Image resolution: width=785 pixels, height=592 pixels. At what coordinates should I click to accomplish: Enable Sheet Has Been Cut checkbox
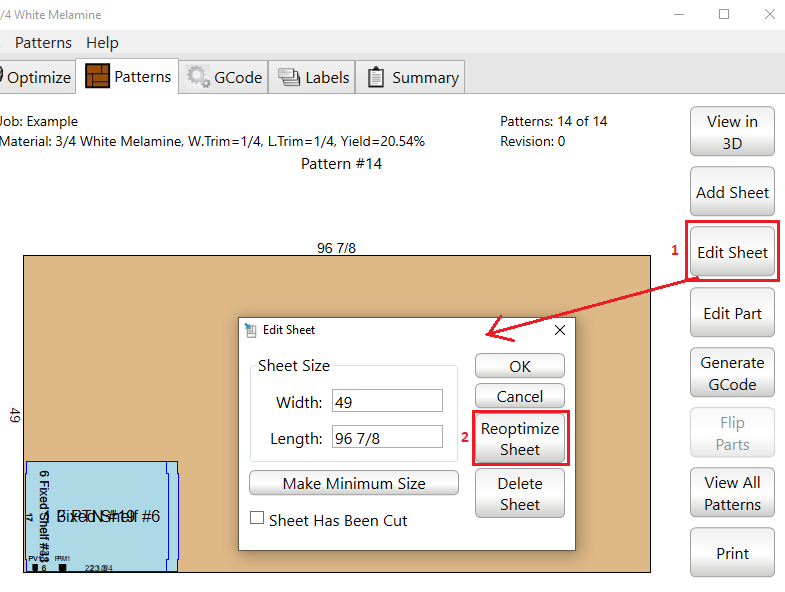[258, 519]
